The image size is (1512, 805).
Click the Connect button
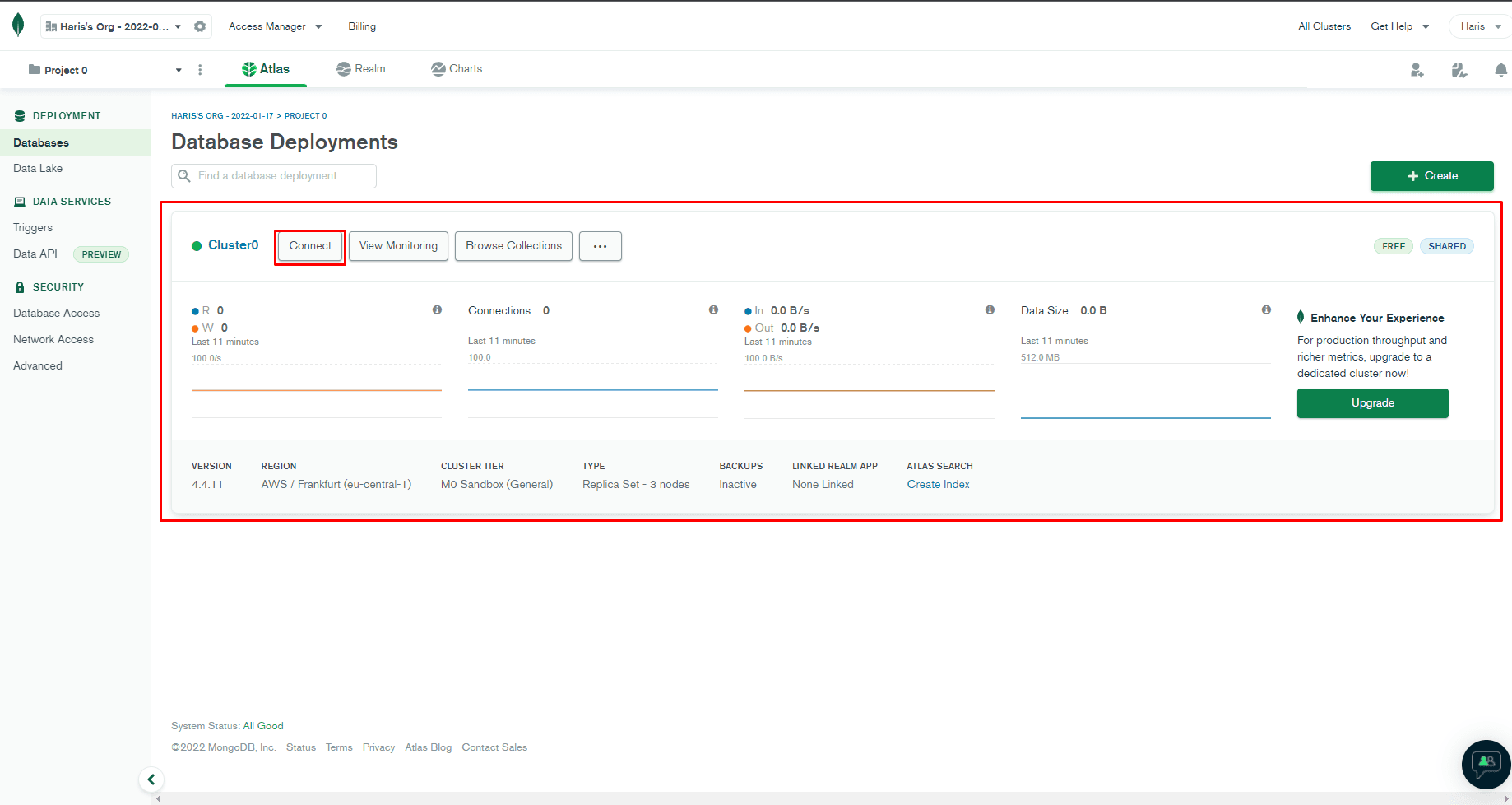point(310,246)
